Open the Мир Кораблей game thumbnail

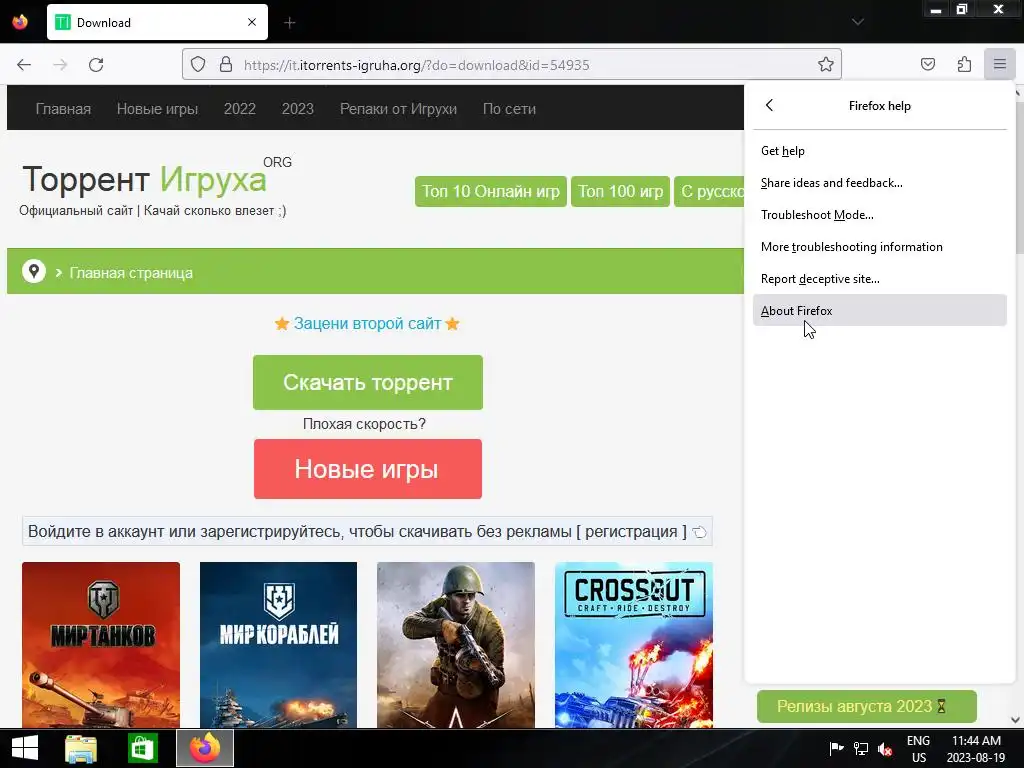[278, 645]
